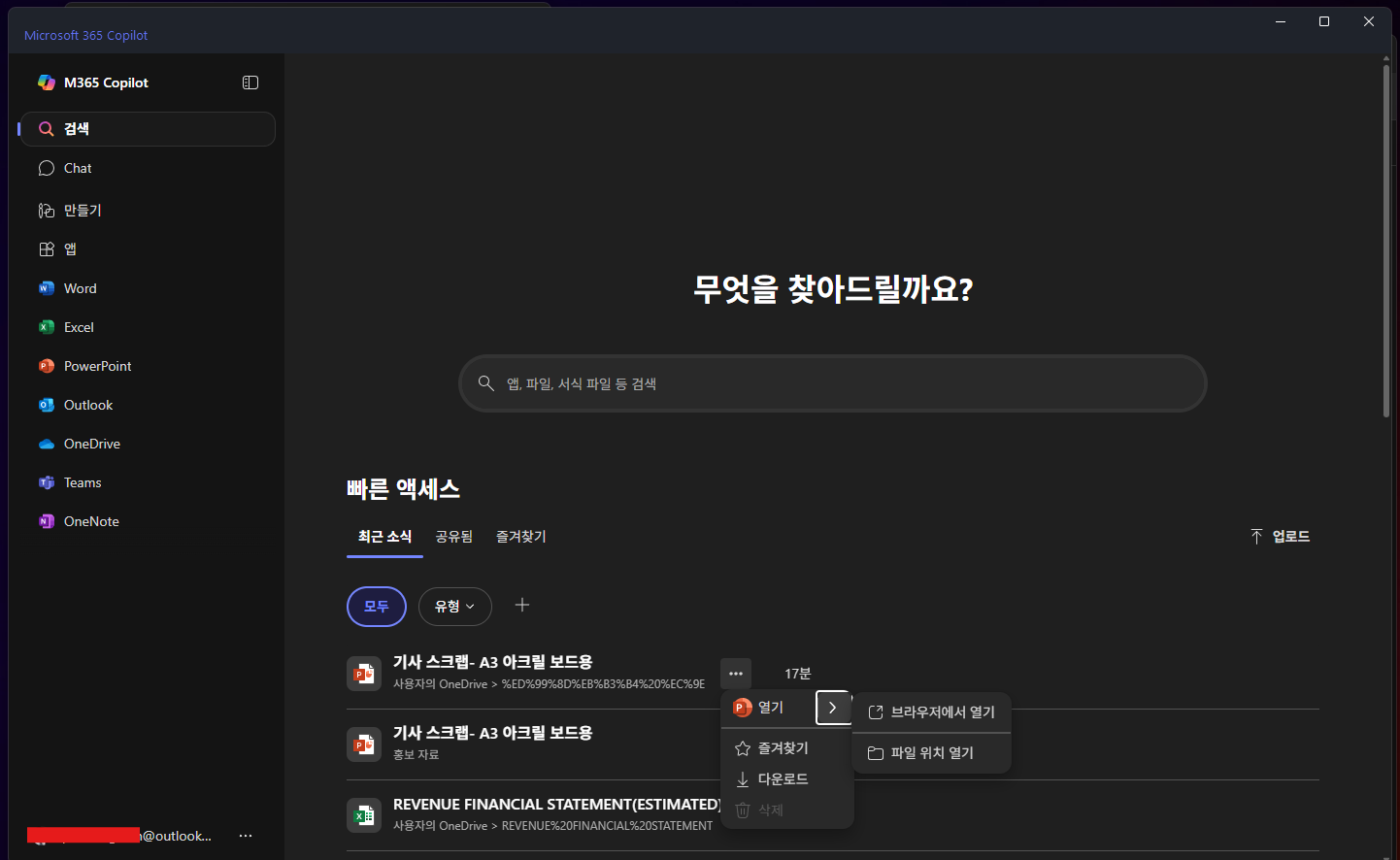Click the M365 Copilot logo icon
Screen dimensions: 1400x860
(x=46, y=83)
